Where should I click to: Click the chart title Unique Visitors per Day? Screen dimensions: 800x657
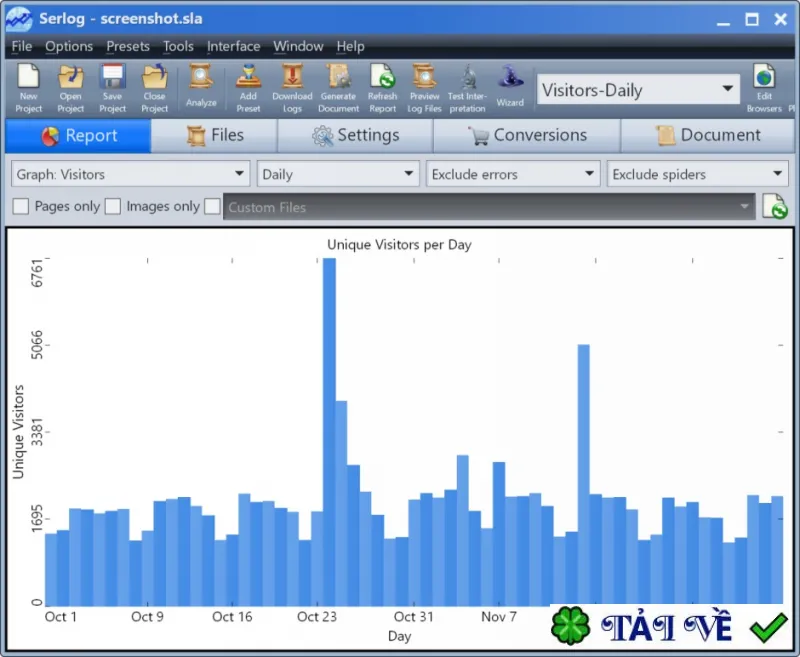399,244
